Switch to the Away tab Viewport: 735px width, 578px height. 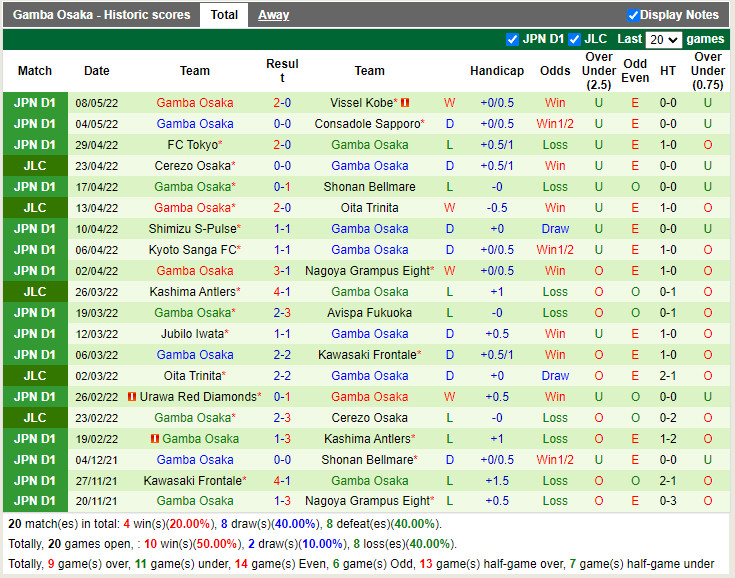pos(273,15)
